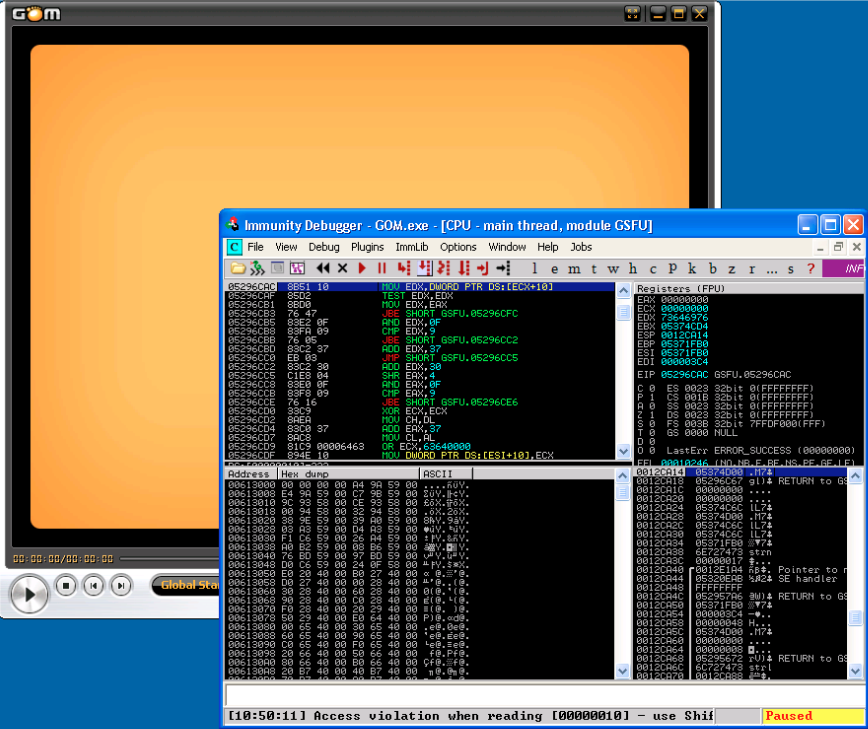Click the GOM logo in the title bar
Image resolution: width=868 pixels, height=729 pixels.
tap(37, 13)
